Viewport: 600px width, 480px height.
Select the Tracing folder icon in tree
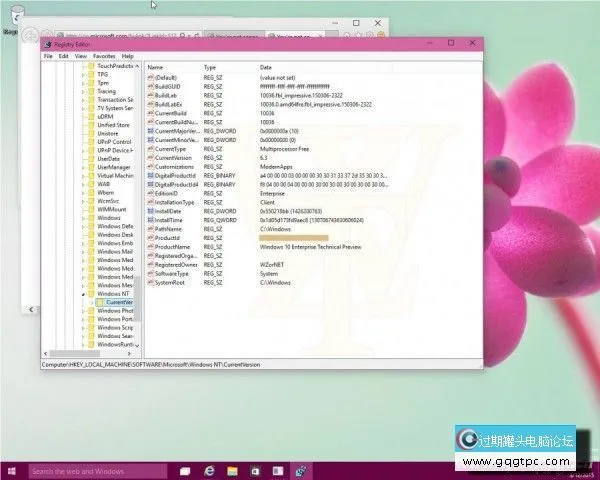pos(90,91)
